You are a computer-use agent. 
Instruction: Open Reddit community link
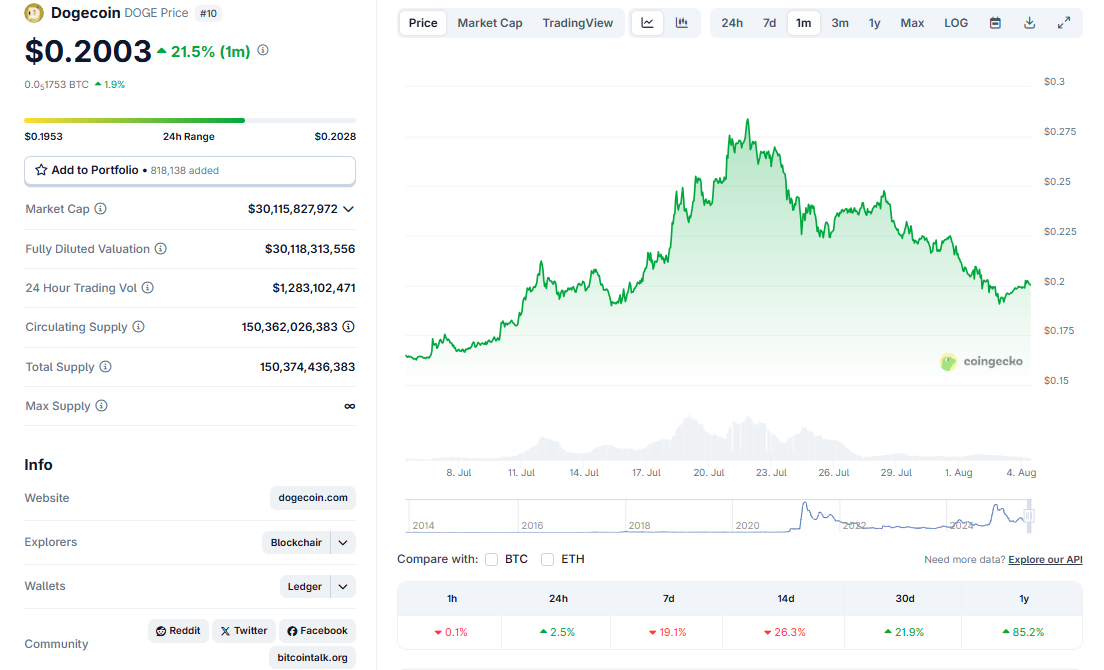(178, 631)
